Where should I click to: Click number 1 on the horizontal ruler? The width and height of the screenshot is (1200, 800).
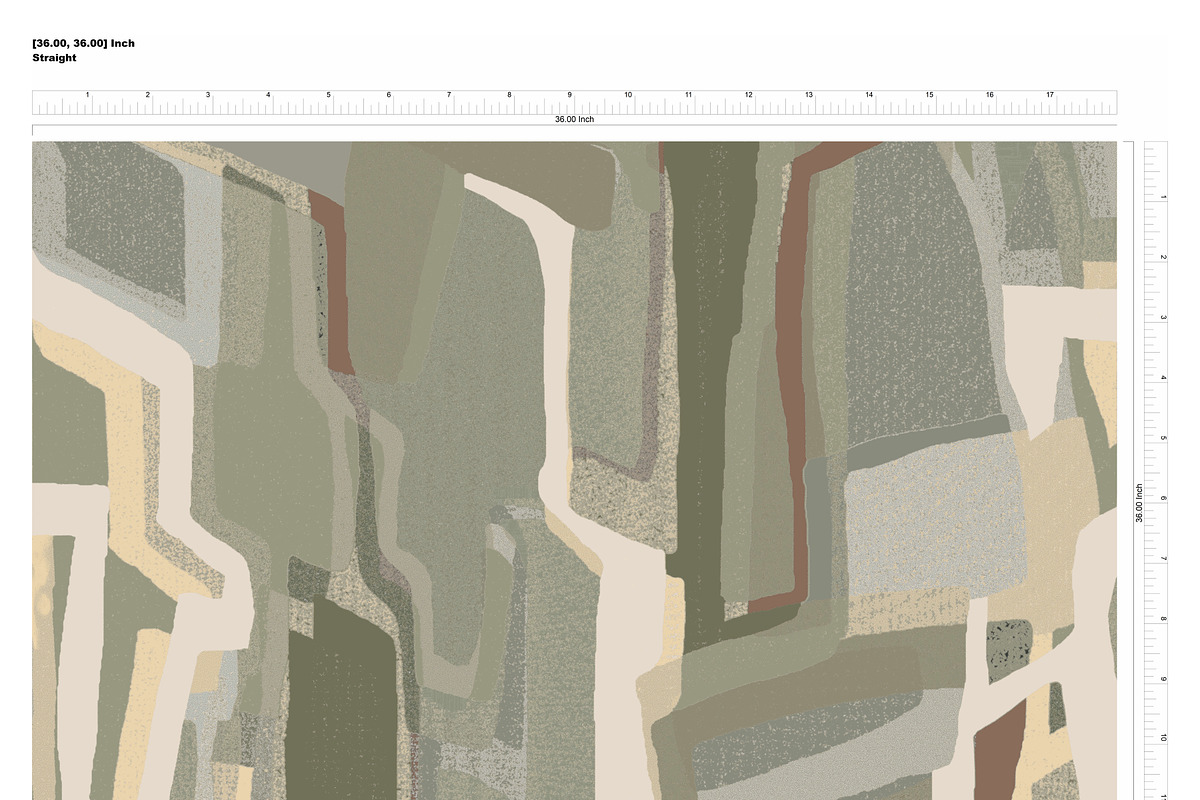(x=87, y=95)
